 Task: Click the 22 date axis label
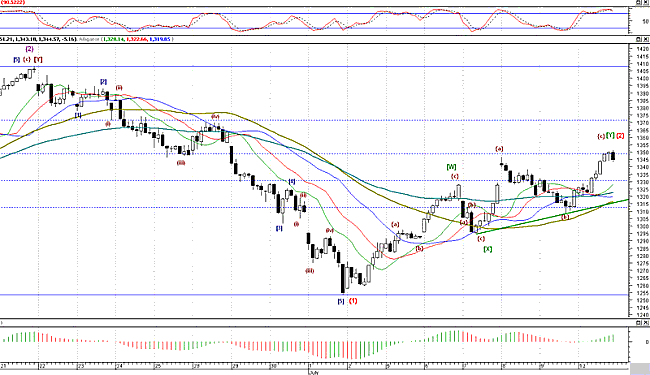pos(41,367)
